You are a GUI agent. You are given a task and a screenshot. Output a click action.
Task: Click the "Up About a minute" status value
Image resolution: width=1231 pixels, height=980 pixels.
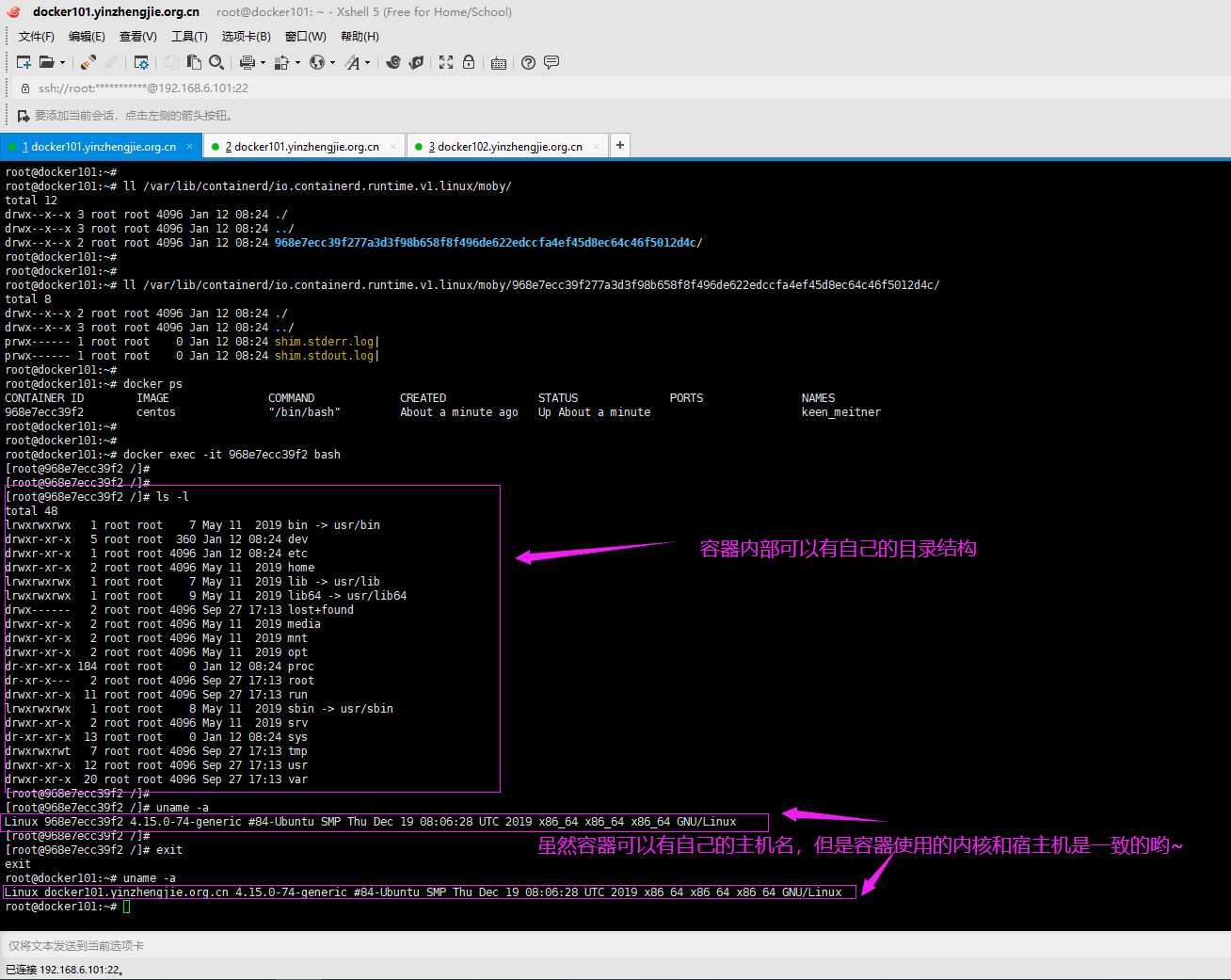click(x=595, y=412)
